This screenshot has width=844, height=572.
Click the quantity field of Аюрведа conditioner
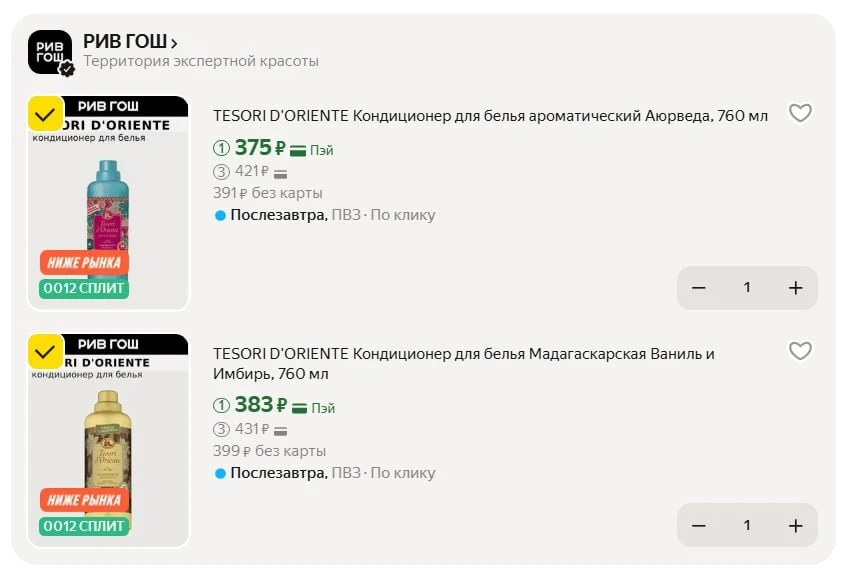(747, 288)
